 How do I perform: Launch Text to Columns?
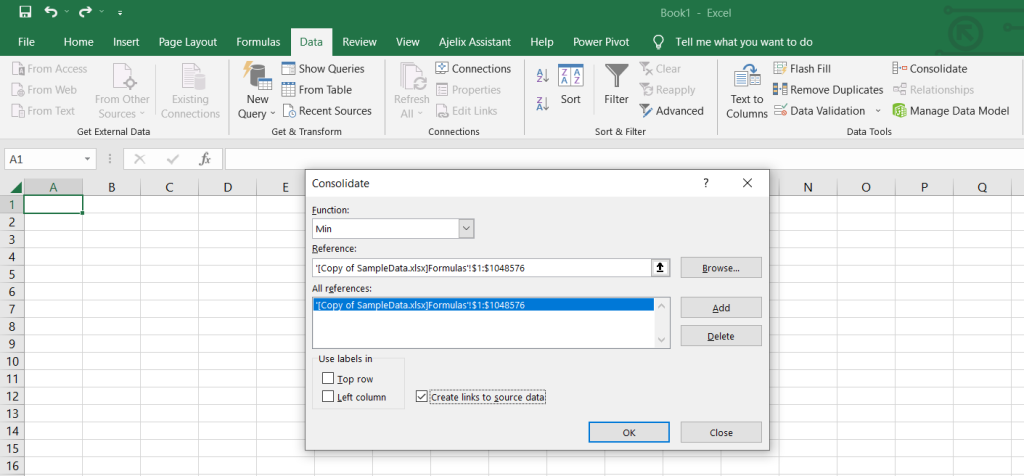746,92
